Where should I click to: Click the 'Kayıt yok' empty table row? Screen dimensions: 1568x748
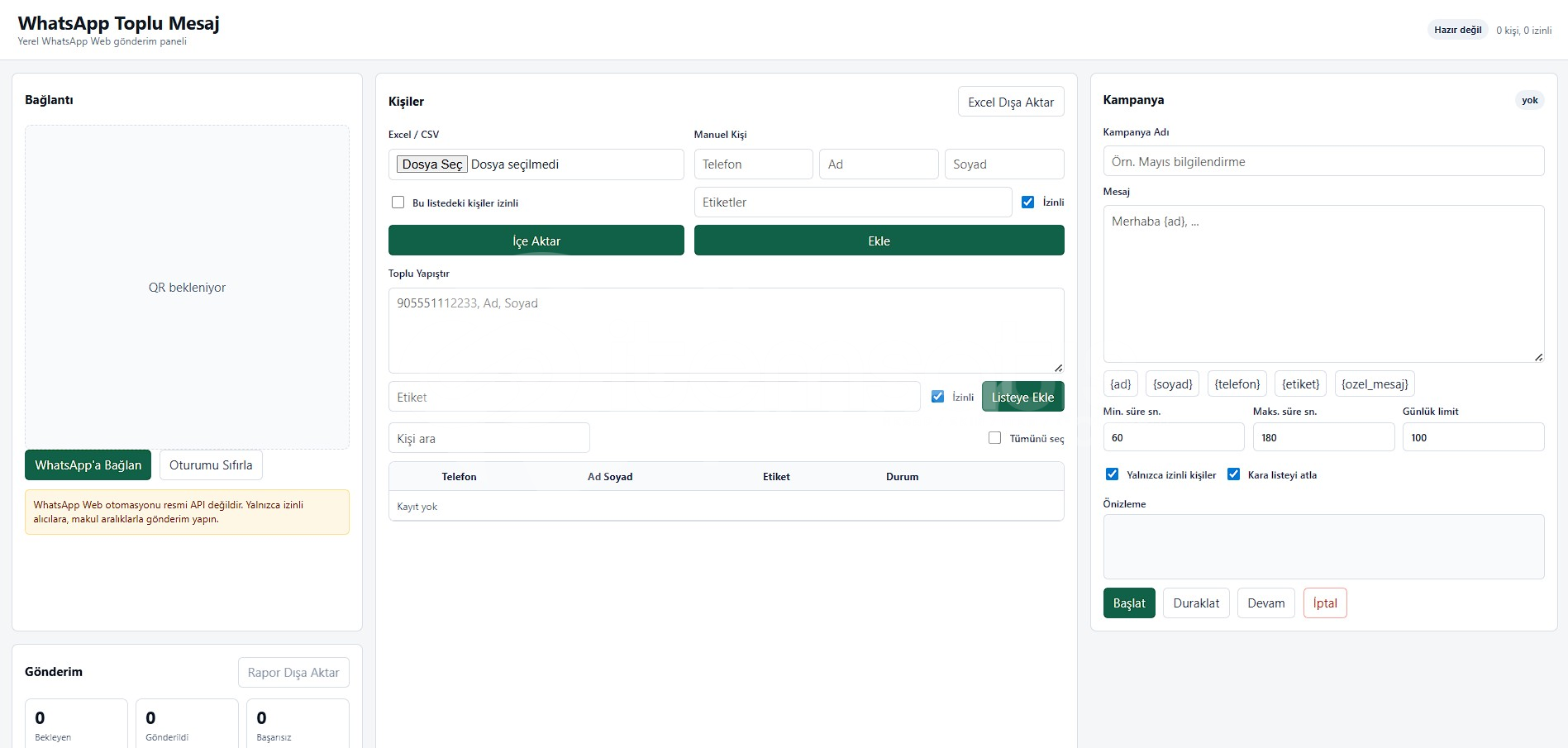(727, 506)
